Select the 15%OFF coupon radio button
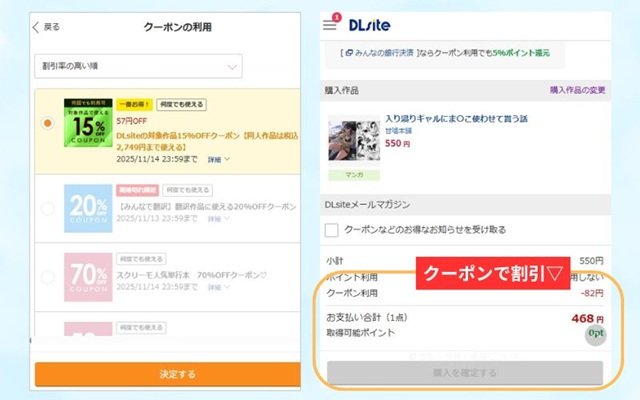Viewport: 640px width, 400px height. click(46, 123)
